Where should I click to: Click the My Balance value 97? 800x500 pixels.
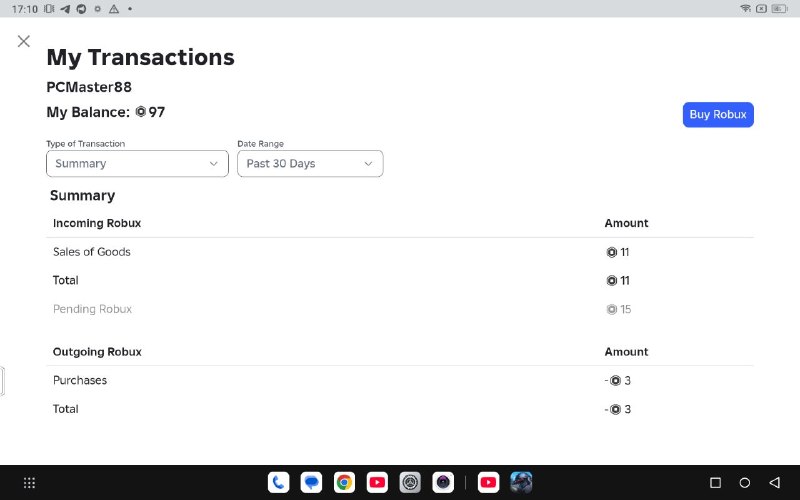point(157,112)
